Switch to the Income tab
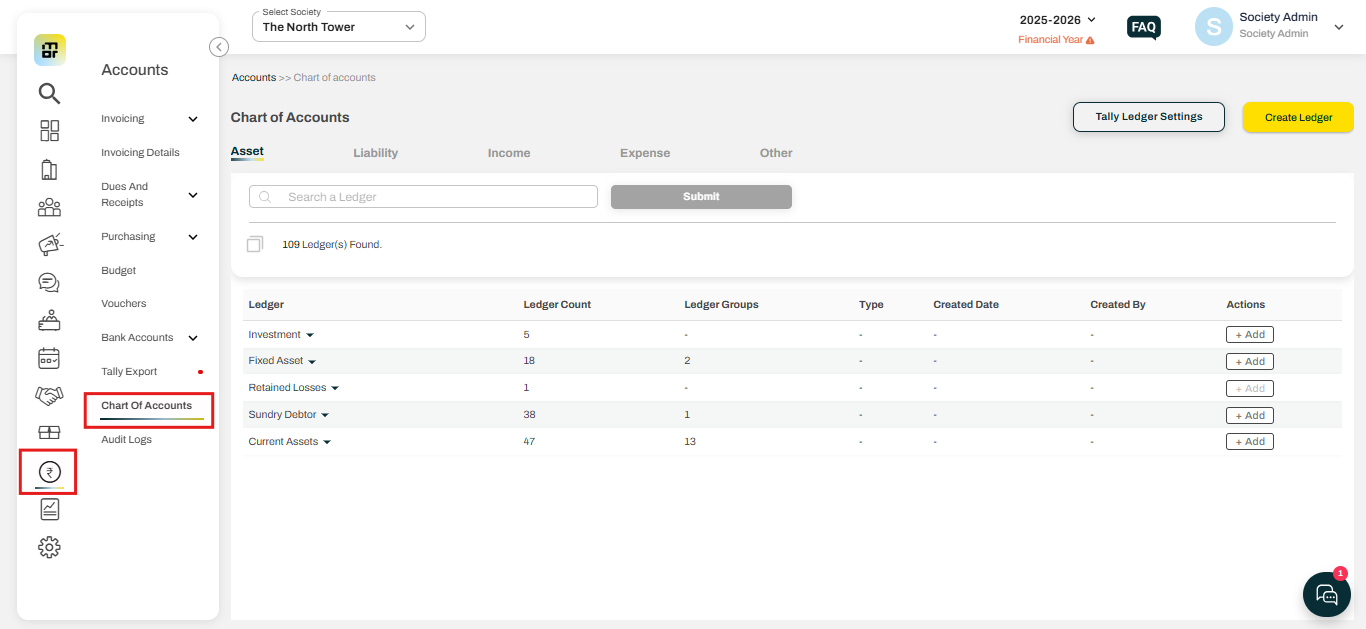Image resolution: width=1366 pixels, height=629 pixels. pos(509,153)
